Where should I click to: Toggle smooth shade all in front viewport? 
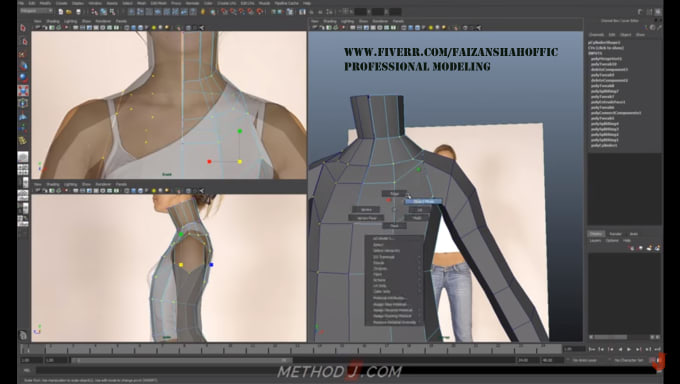click(x=134, y=27)
